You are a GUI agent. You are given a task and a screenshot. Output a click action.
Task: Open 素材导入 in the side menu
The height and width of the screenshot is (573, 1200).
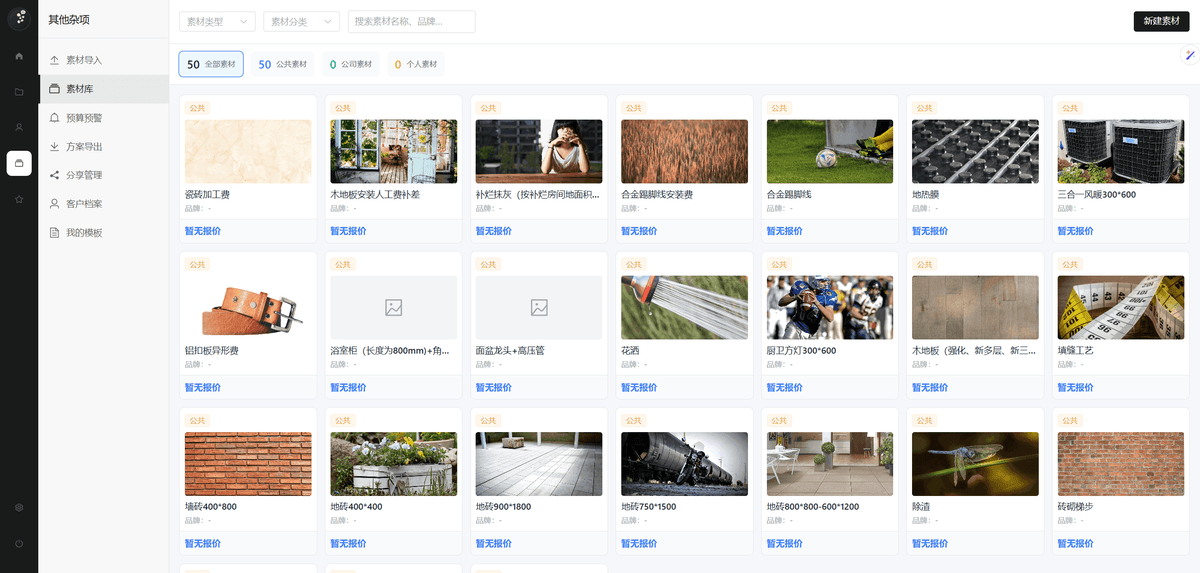coord(84,60)
